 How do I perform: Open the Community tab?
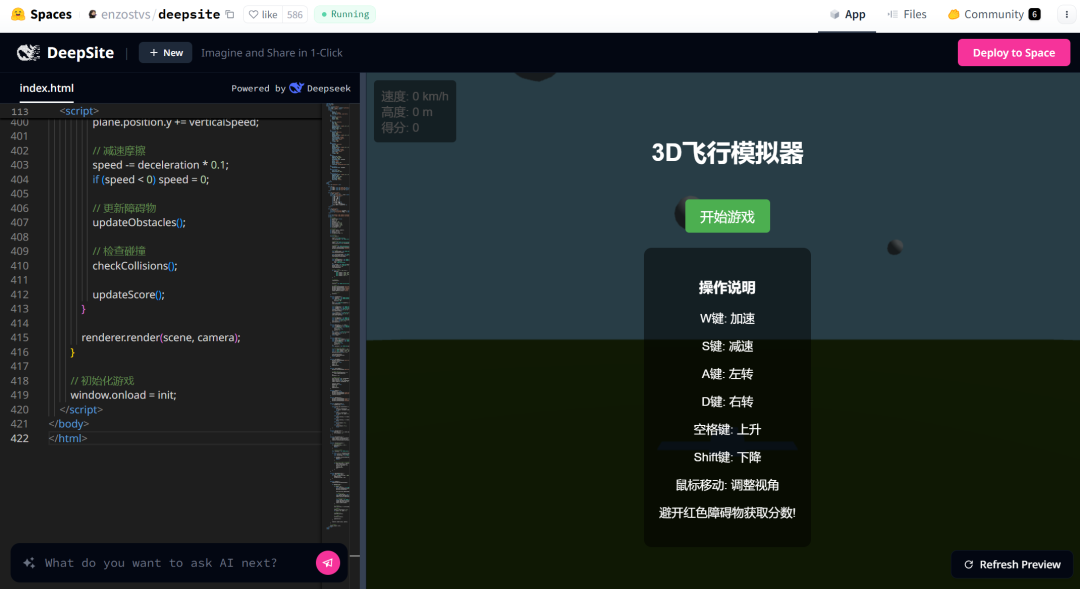click(994, 14)
